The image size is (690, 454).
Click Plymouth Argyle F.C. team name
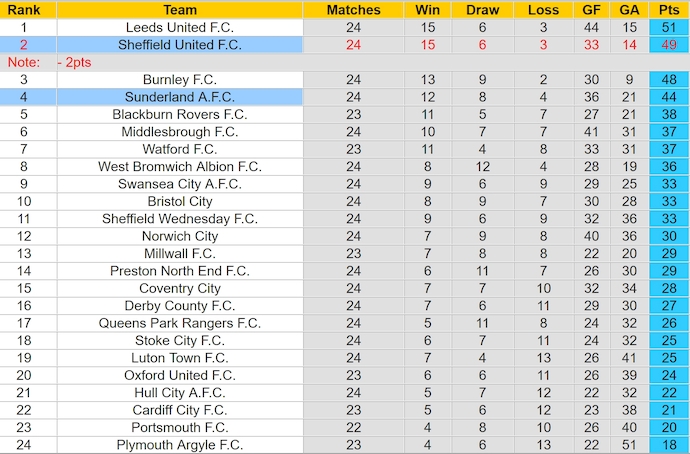point(180,445)
